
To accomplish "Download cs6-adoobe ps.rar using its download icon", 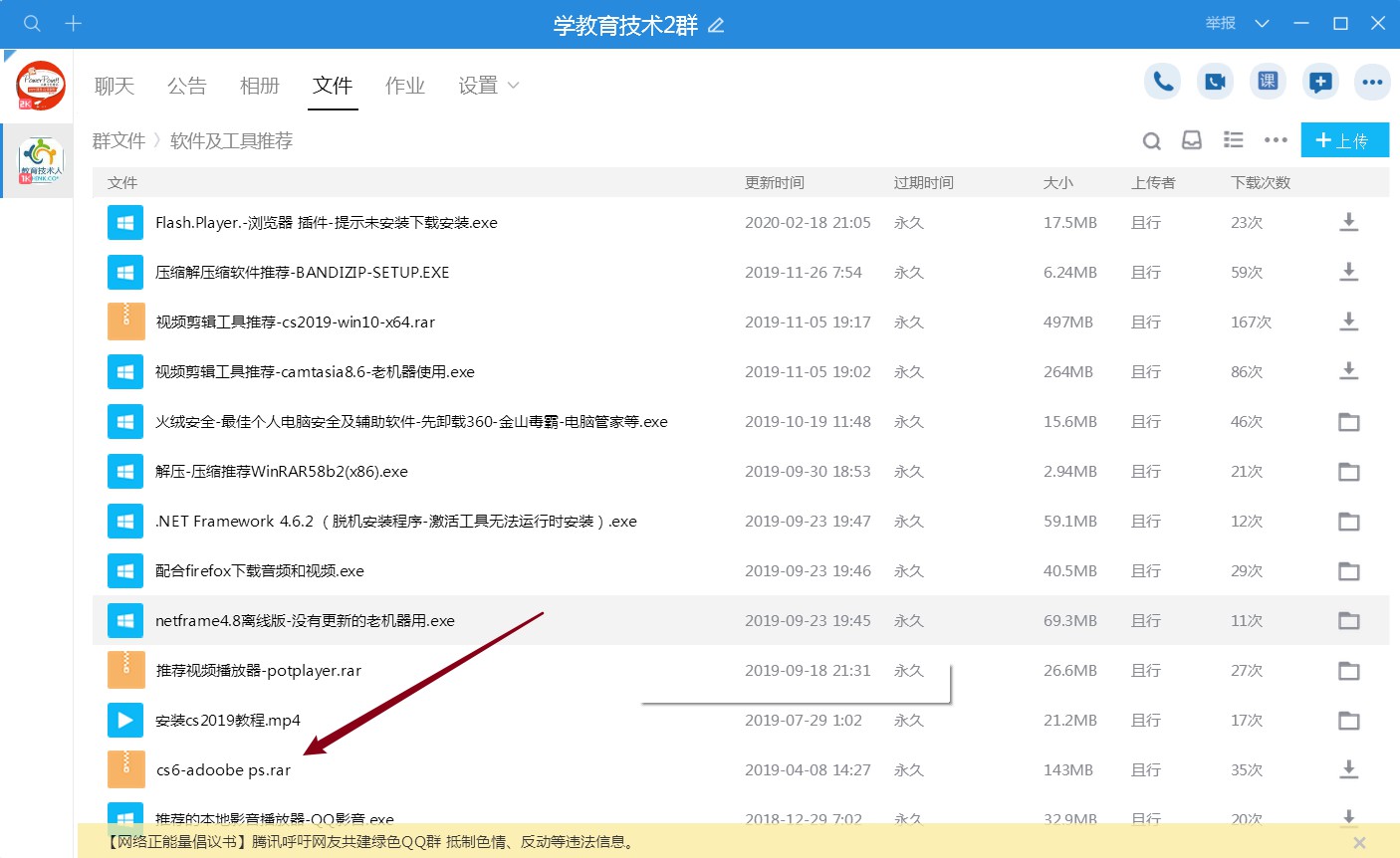I will pyautogui.click(x=1349, y=769).
